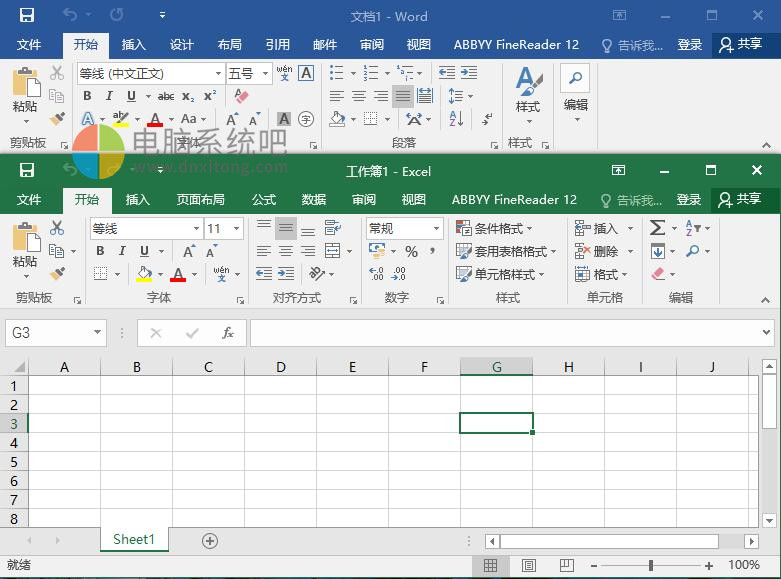This screenshot has height=579, width=781.
Task: Open Word font name dropdown 等线
Action: pos(218,74)
